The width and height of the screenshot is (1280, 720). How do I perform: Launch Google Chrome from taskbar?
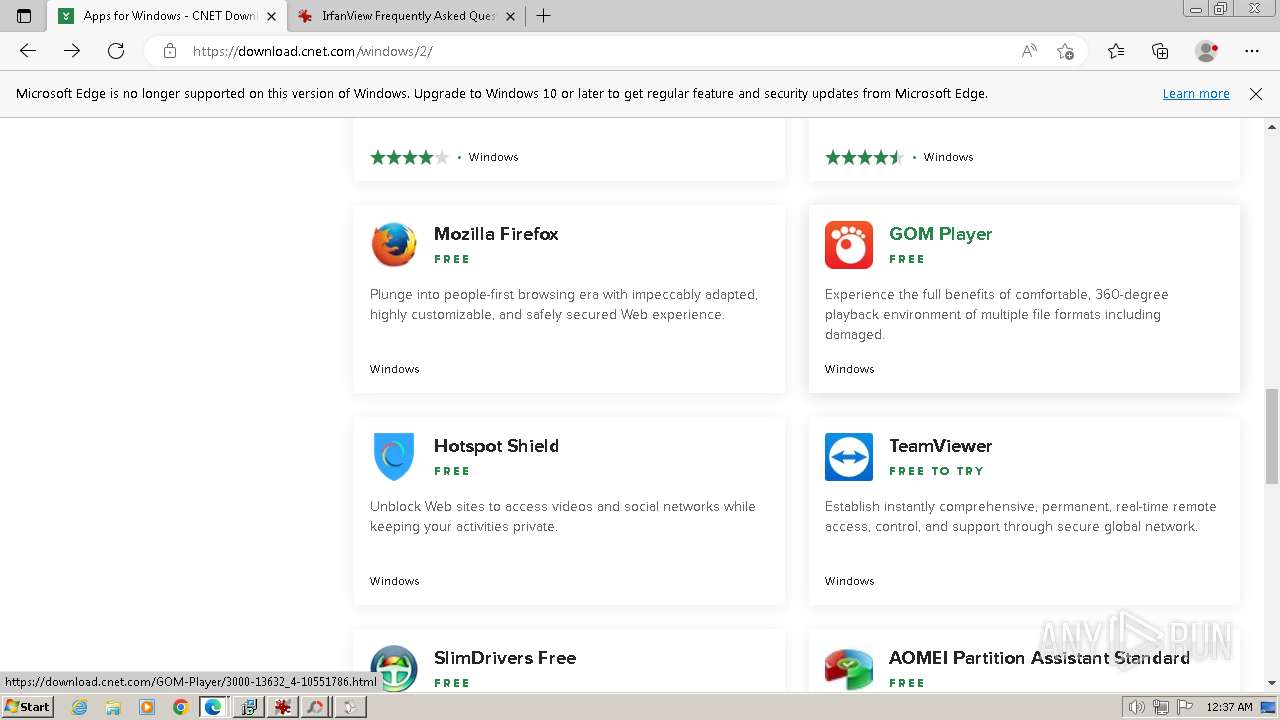(x=180, y=707)
